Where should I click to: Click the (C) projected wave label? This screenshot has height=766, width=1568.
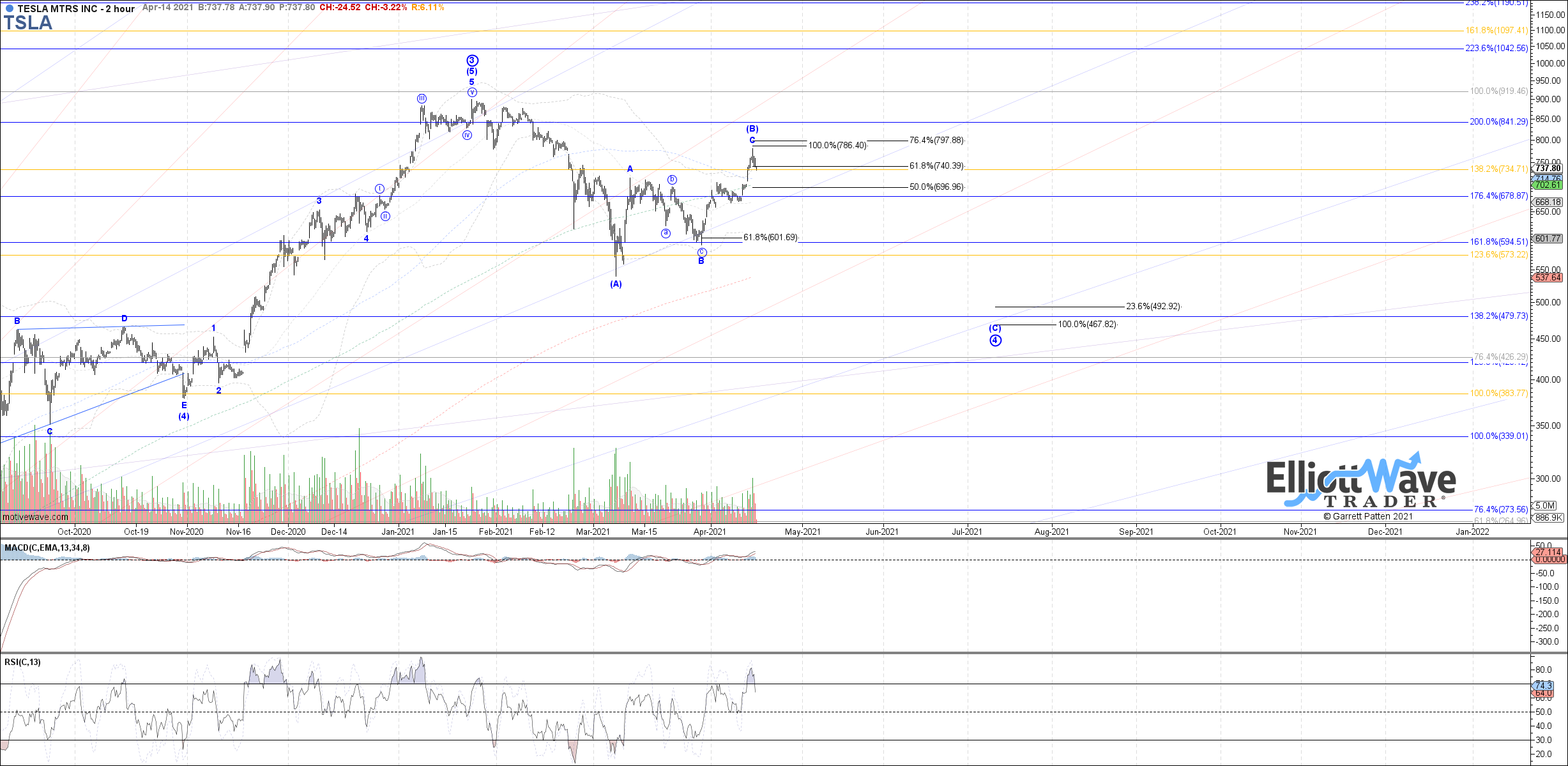click(x=995, y=328)
